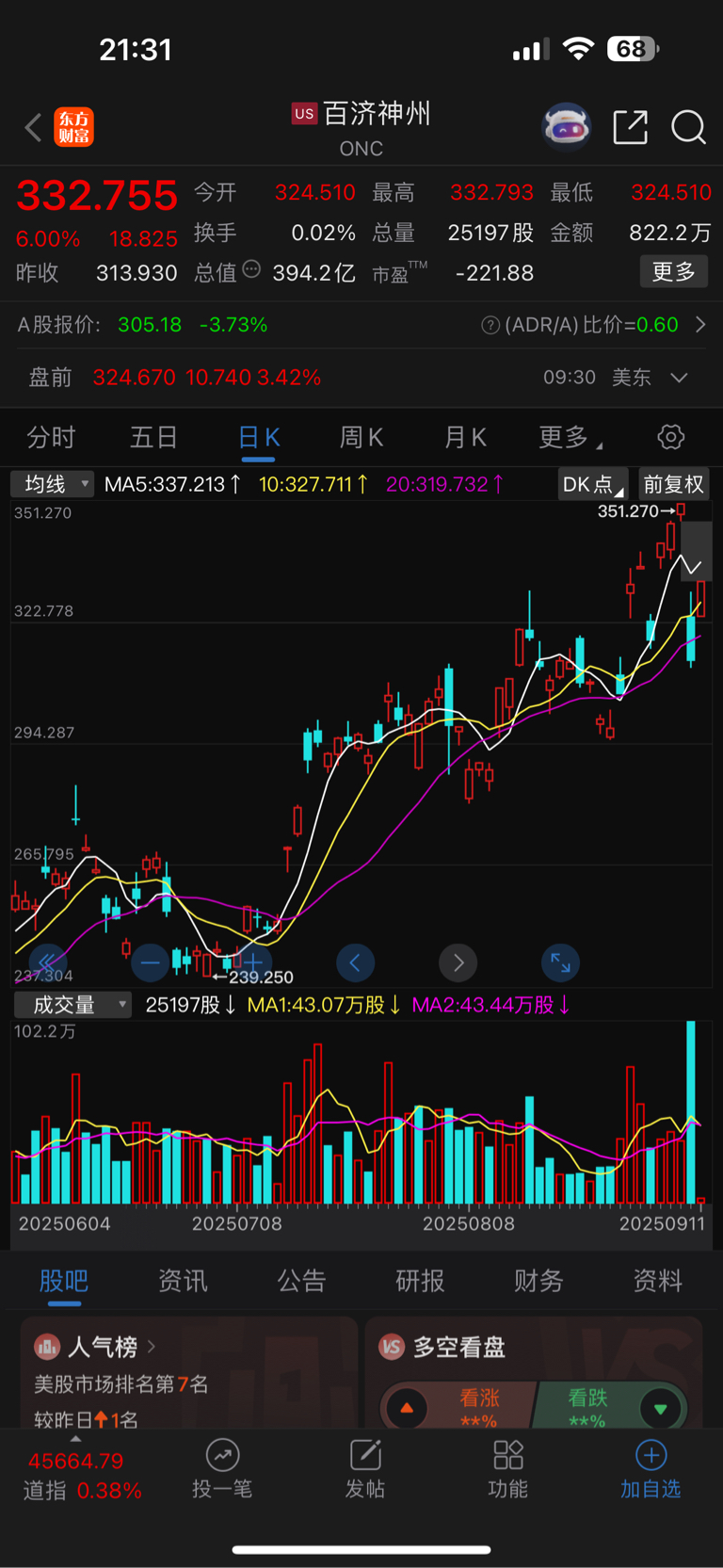Jump to earliest data double-arrow
The width and height of the screenshot is (723, 1568).
click(x=47, y=962)
